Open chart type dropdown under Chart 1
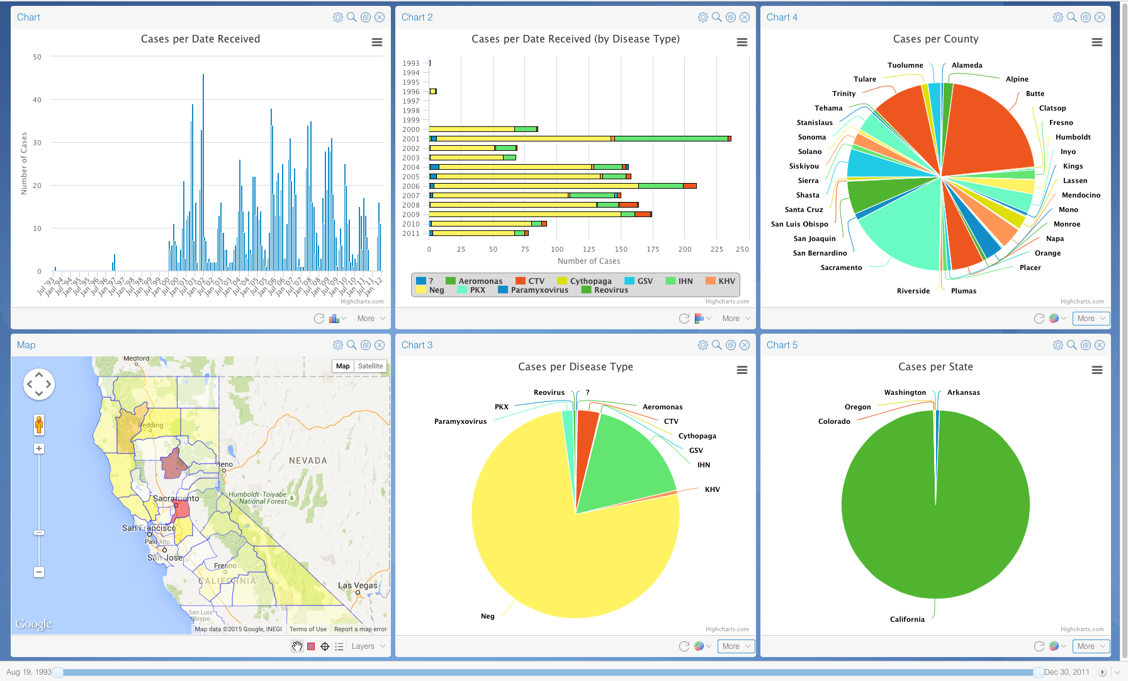This screenshot has width=1128, height=681. (x=337, y=319)
